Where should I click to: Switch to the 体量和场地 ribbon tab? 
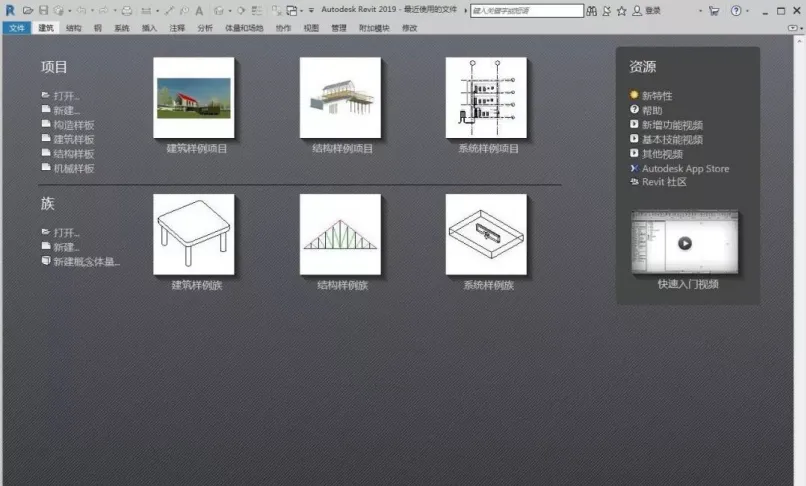pyautogui.click(x=244, y=28)
